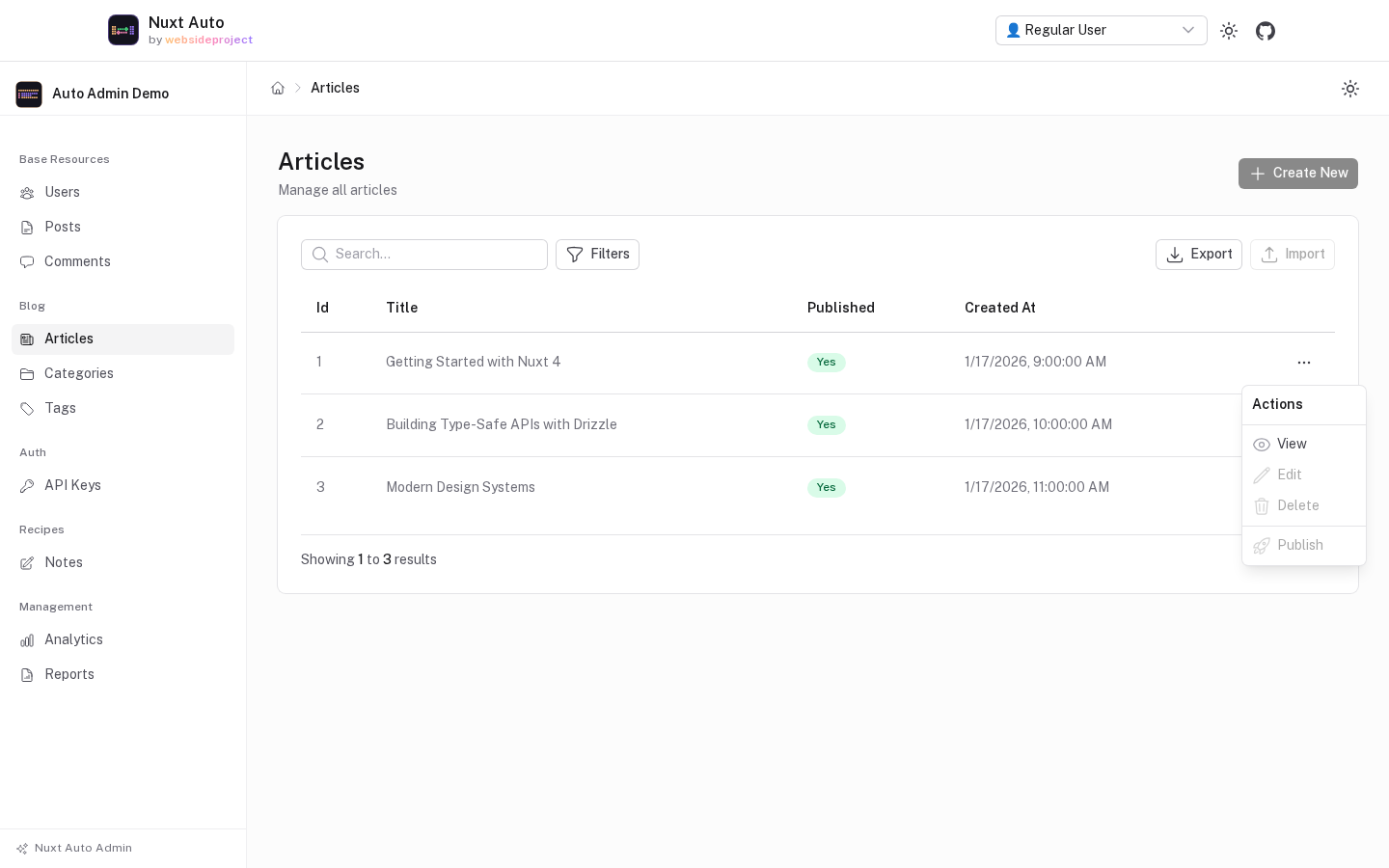Click the Published column header
This screenshot has height=868, width=1389.
[841, 308]
